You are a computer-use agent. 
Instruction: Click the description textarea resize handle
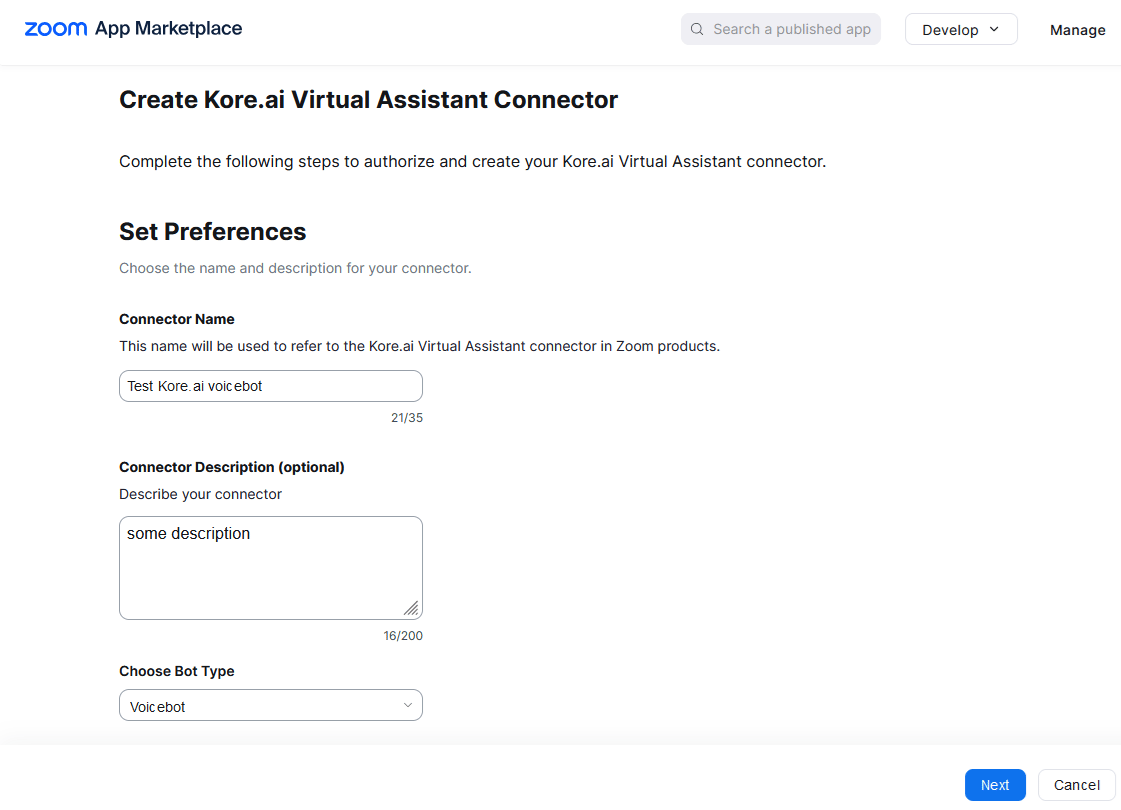(411, 608)
